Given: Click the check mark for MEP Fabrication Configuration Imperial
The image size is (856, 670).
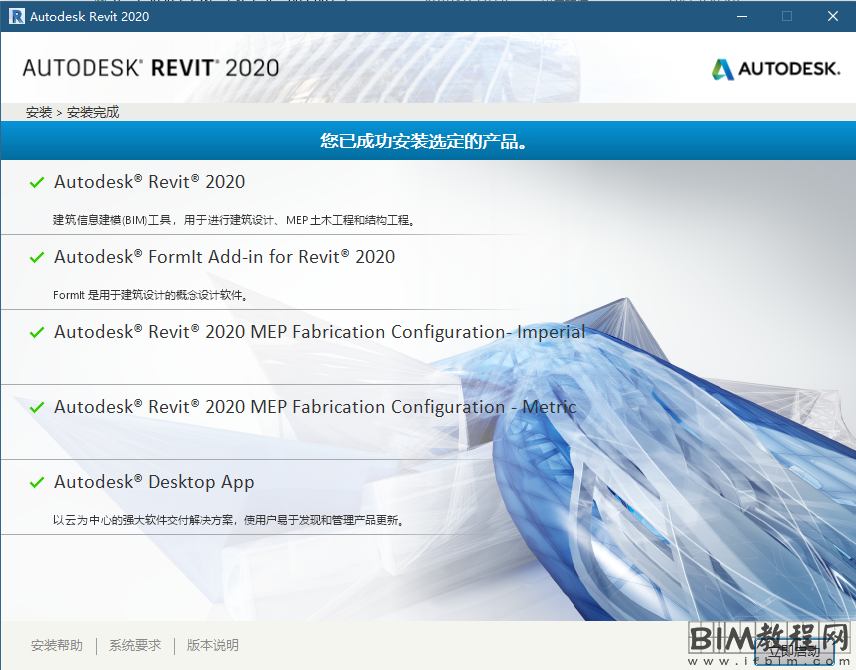Looking at the screenshot, I should [x=37, y=332].
